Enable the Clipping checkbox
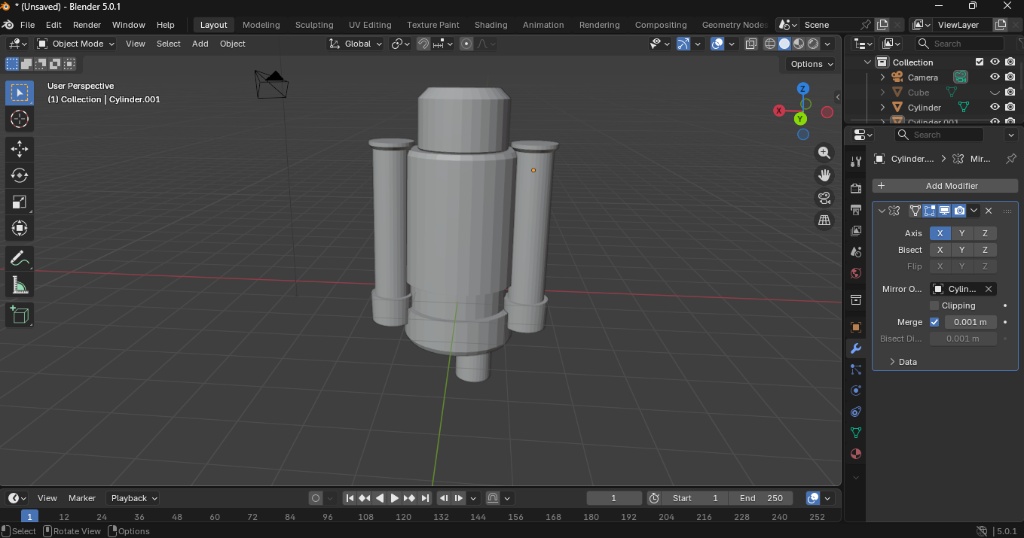 point(934,306)
